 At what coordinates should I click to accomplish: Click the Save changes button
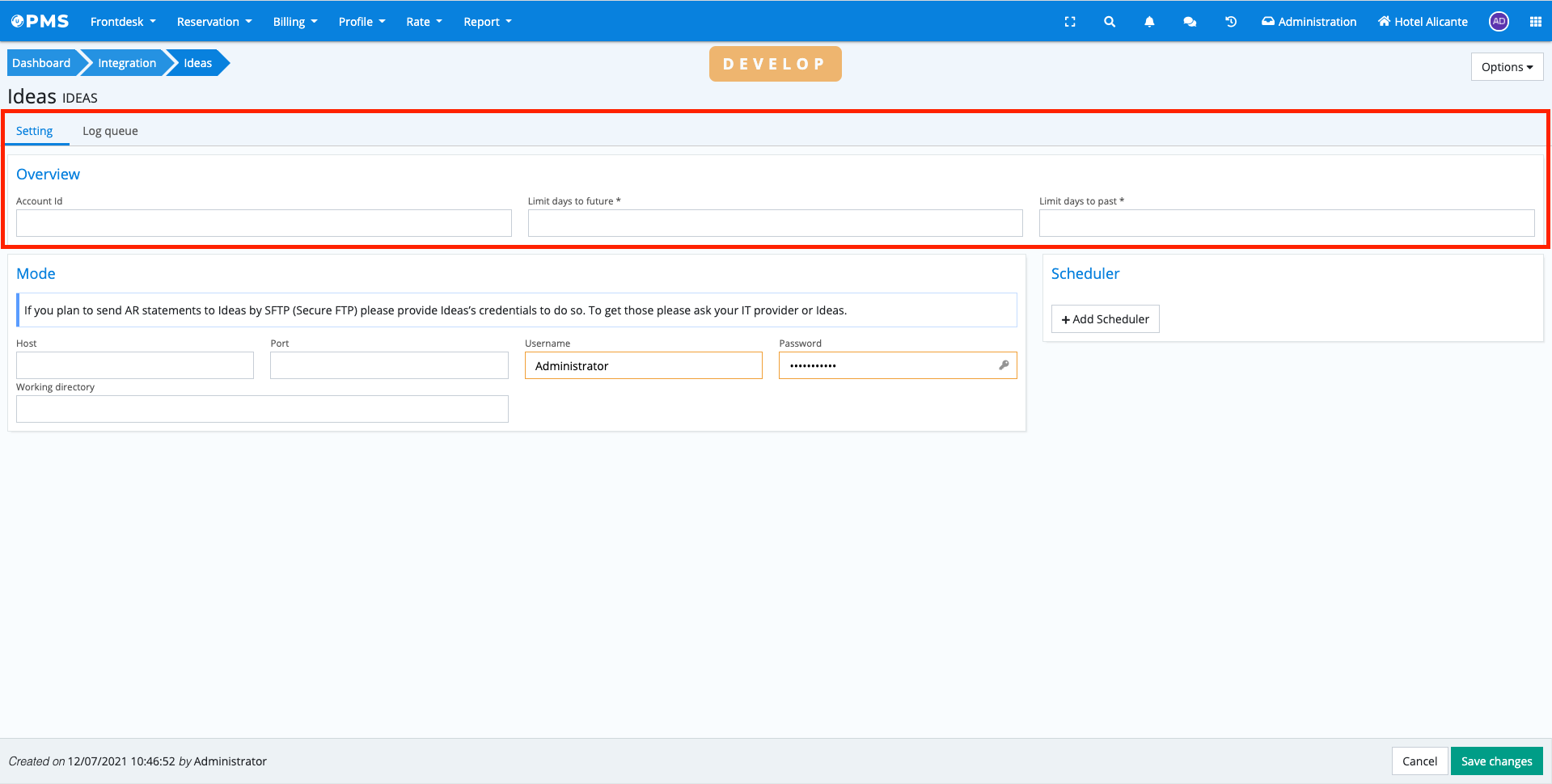pos(1496,761)
